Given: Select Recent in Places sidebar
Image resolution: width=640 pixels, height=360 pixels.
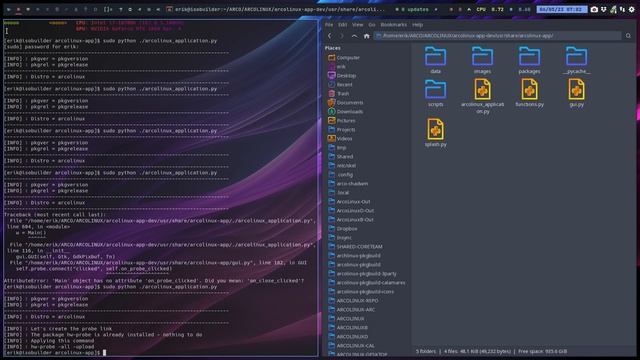Looking at the screenshot, I should coord(340,84).
